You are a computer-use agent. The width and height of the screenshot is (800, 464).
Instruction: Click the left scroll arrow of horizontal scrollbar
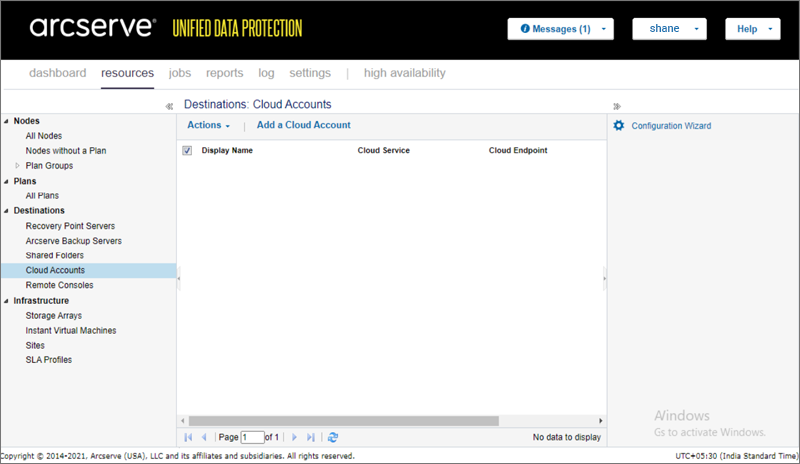[x=183, y=421]
